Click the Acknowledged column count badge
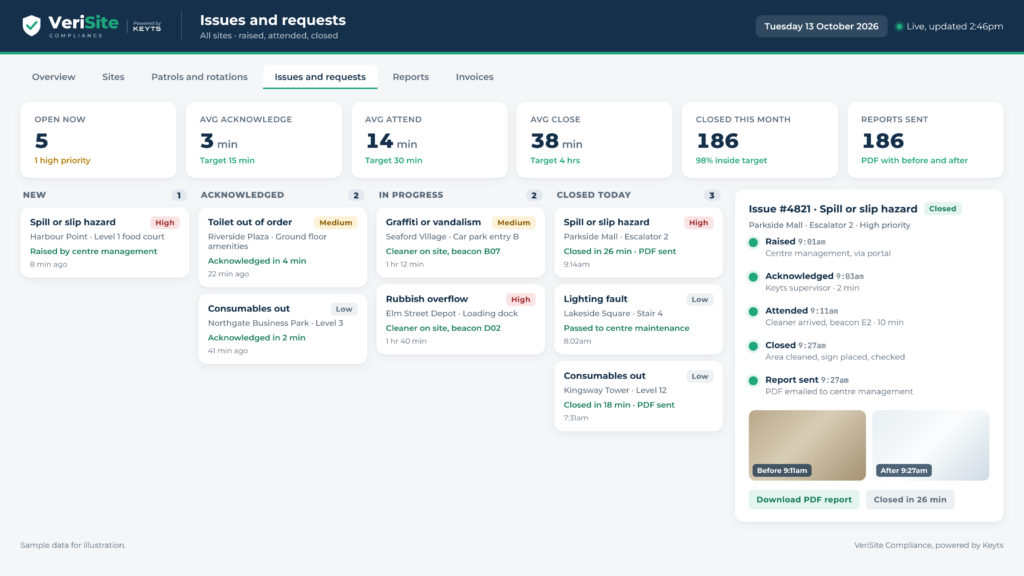The height and width of the screenshot is (576, 1024). click(356, 195)
